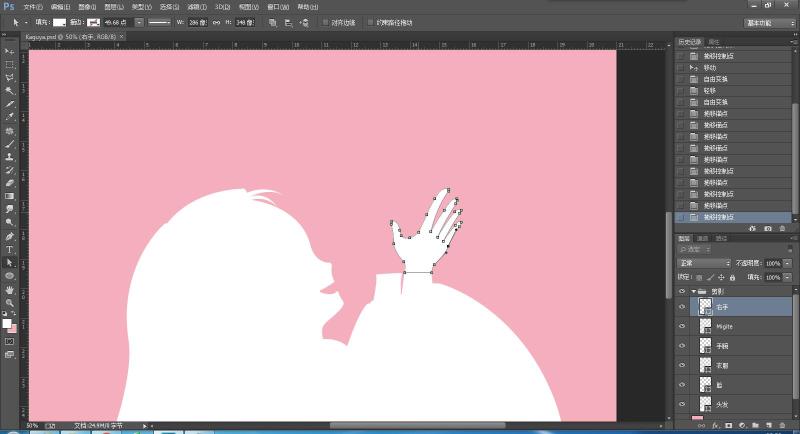Select the Zoom tool
Viewport: 800px width, 434px height.
(9, 303)
